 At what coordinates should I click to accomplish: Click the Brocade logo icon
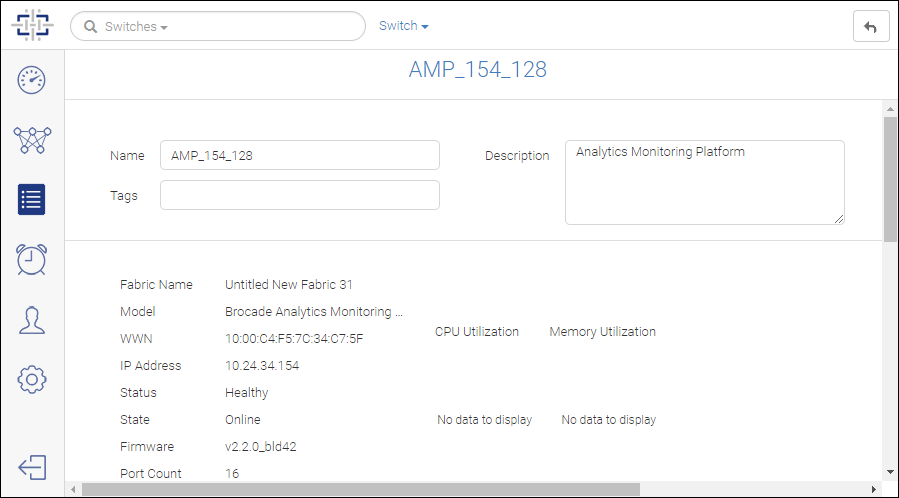pos(32,25)
